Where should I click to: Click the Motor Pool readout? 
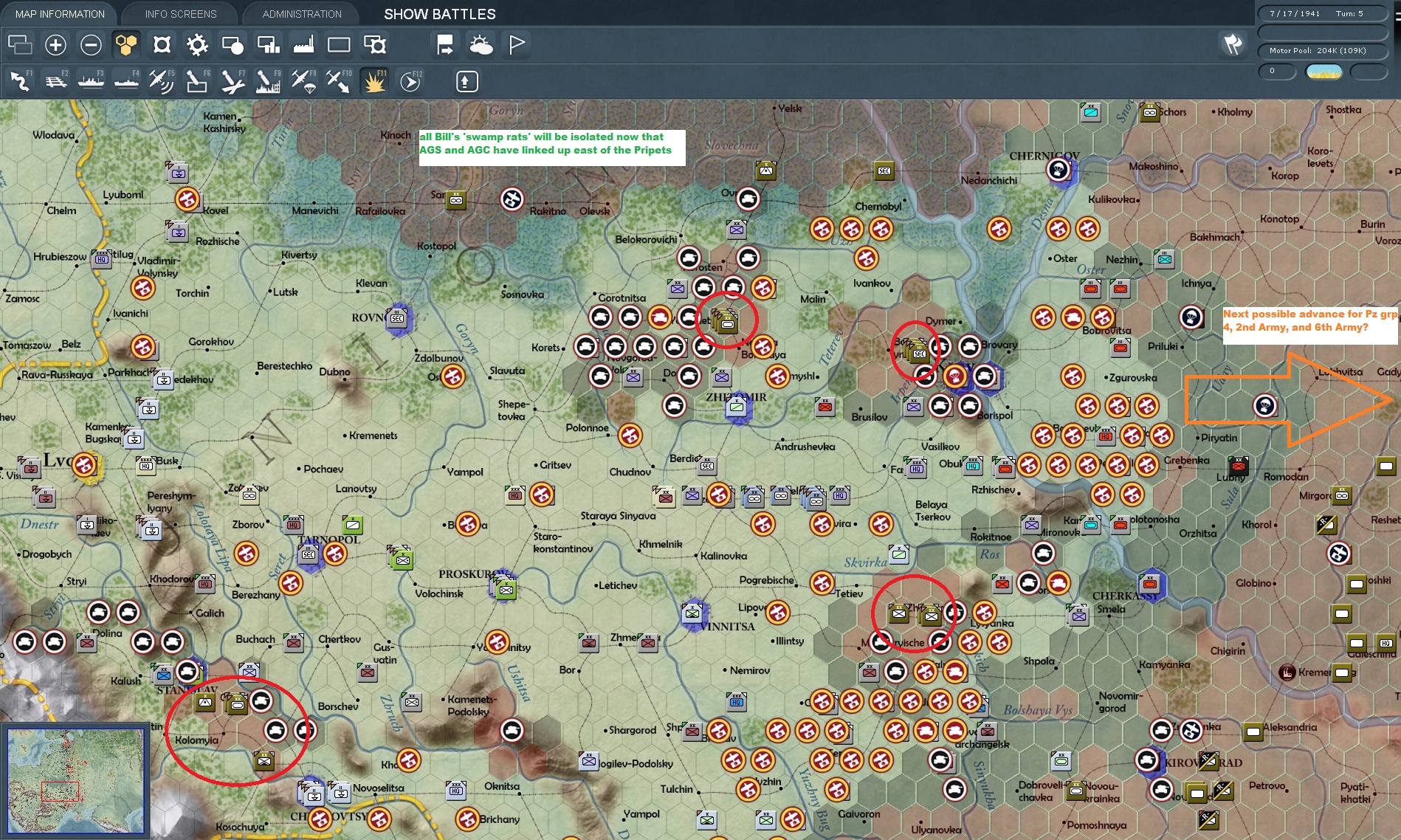[1322, 51]
